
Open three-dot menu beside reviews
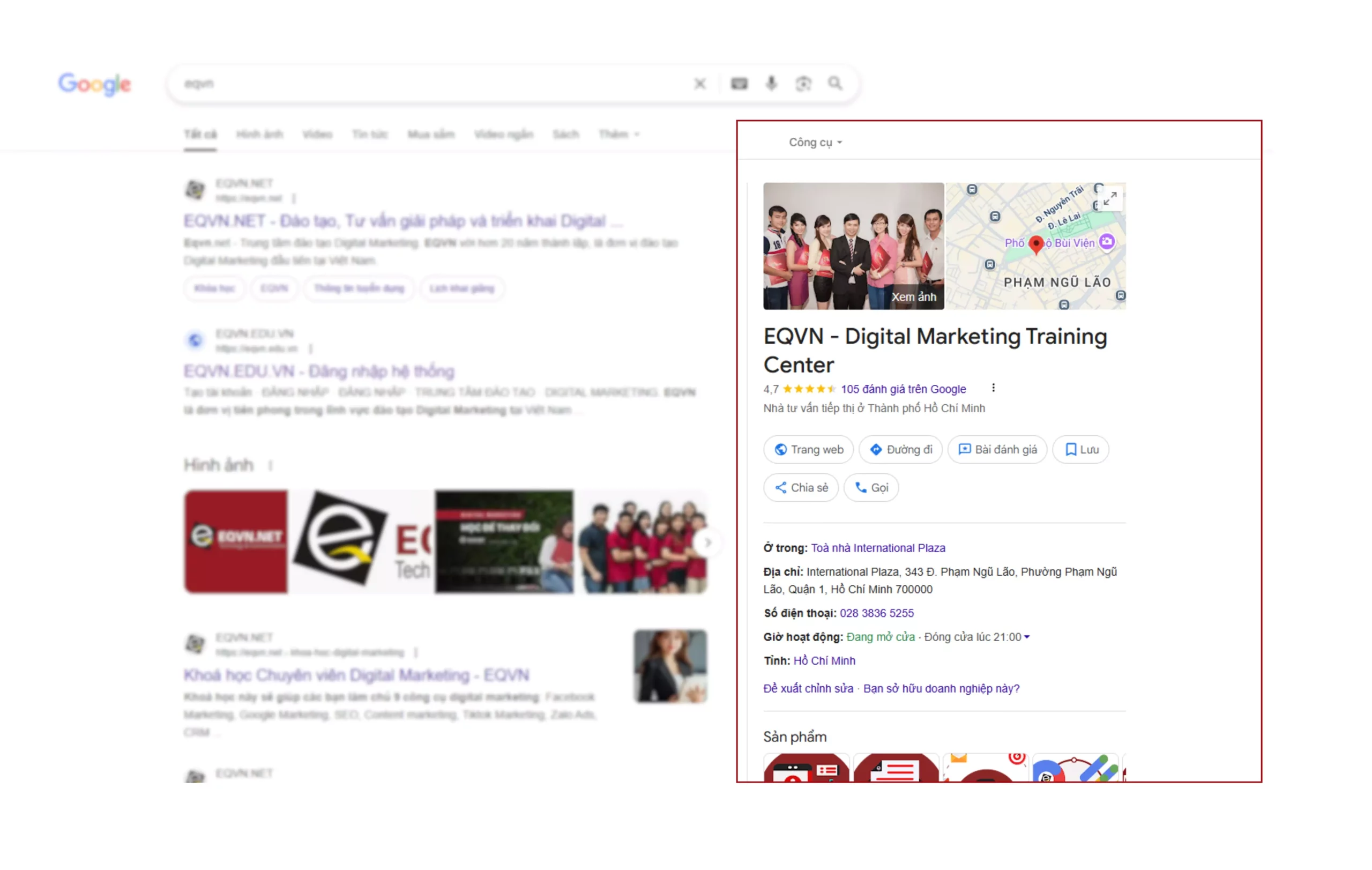tap(993, 388)
